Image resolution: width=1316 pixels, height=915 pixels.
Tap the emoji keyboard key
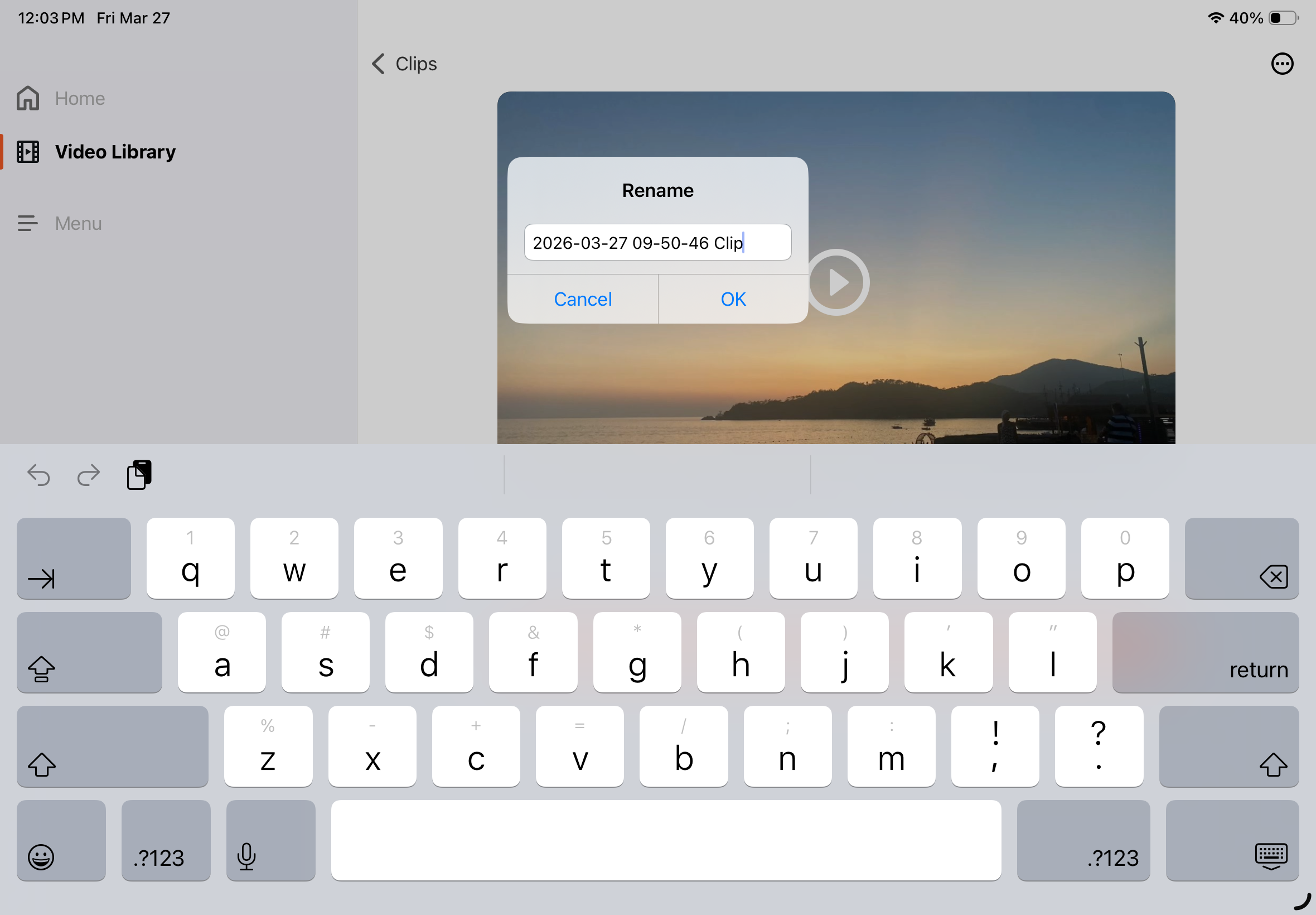(x=61, y=841)
